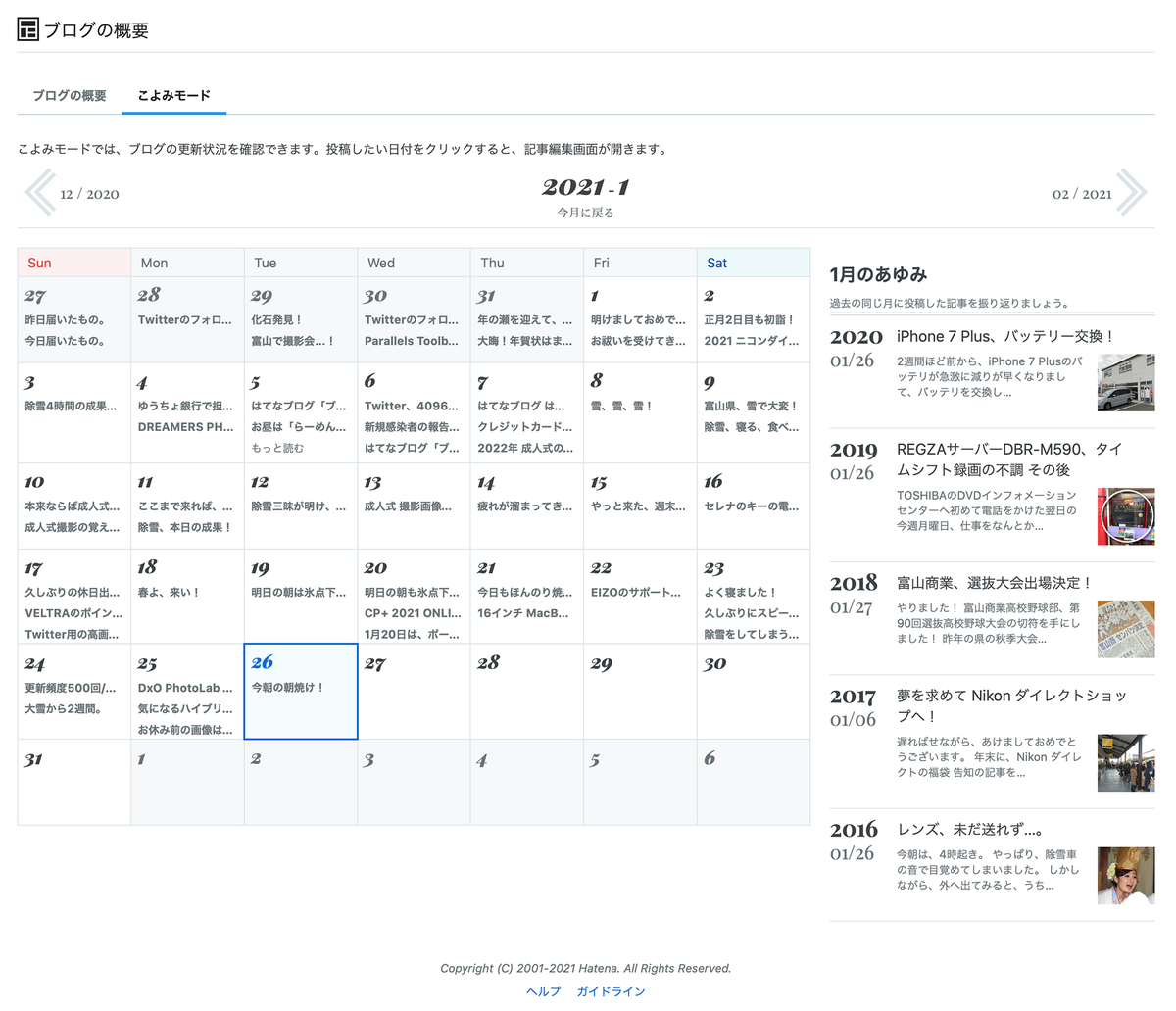Open post Twitter、4096… on January 6
The height and width of the screenshot is (1011, 1176).
point(412,406)
